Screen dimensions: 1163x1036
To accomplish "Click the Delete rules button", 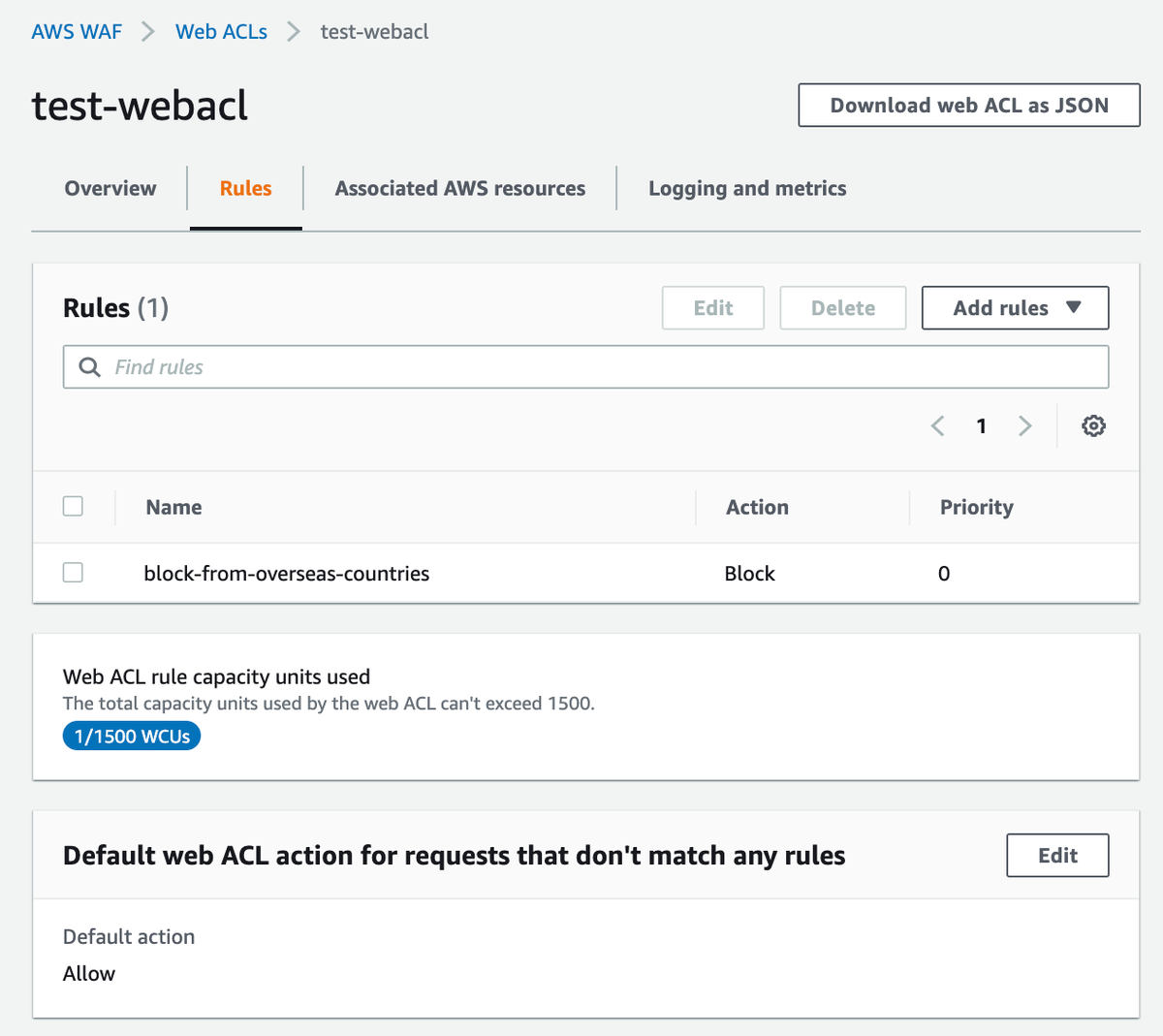I will [842, 308].
